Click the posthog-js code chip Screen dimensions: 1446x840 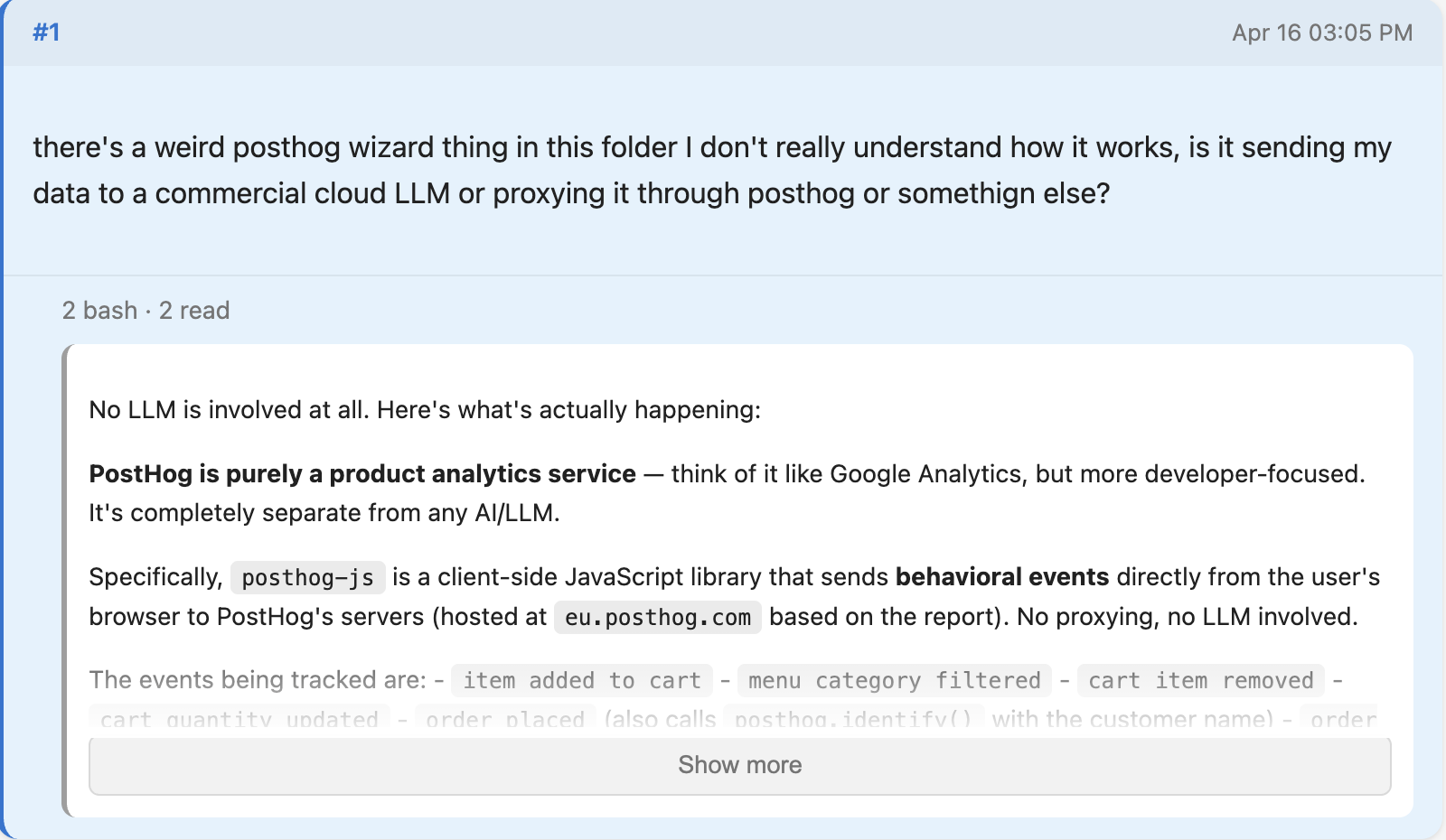307,578
